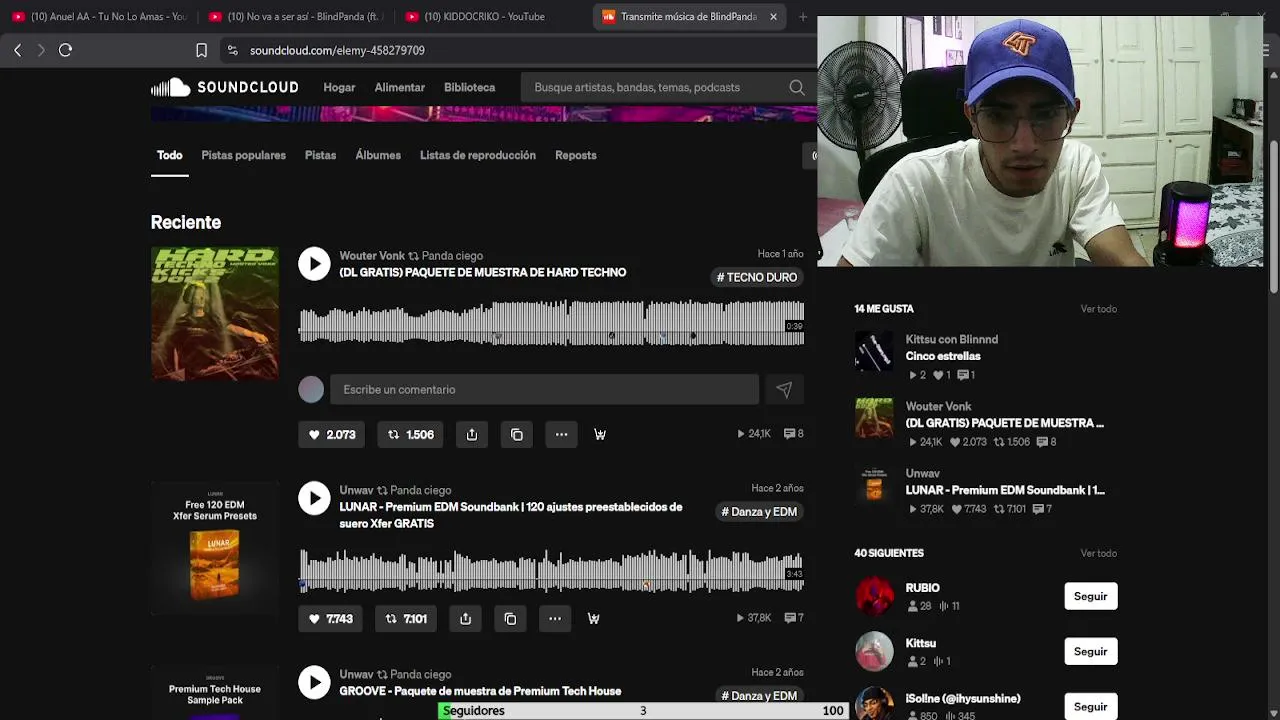The image size is (1280, 720).
Task: Open Hard Techno track title link
Action: click(x=483, y=273)
